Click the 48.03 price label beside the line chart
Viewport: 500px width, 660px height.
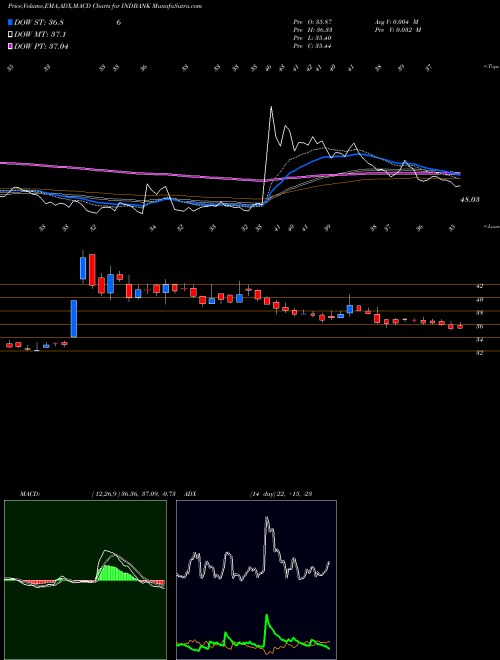470,200
